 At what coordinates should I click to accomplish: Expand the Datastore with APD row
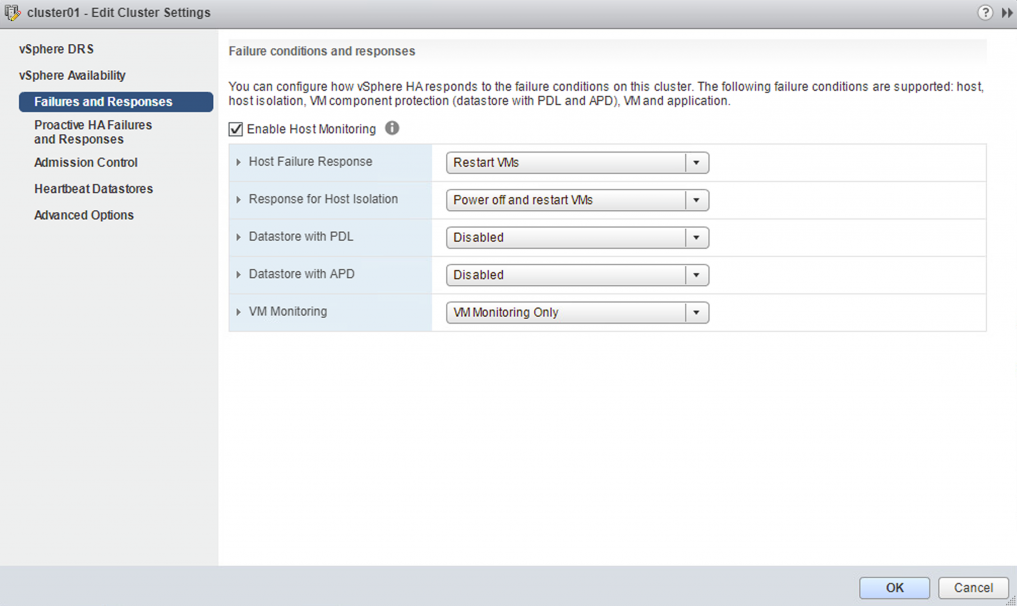click(x=239, y=274)
